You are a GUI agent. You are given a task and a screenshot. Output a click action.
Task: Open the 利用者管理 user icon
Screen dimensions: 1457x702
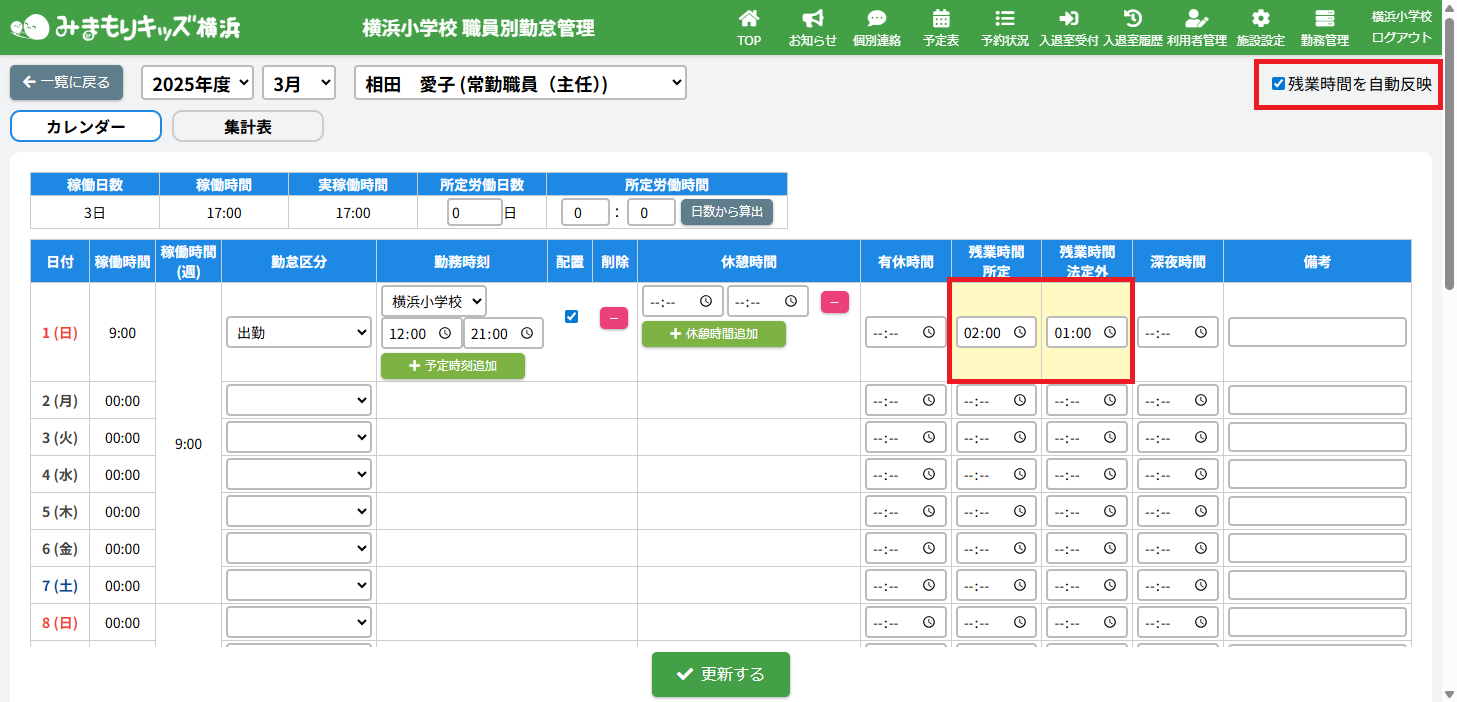pos(1196,19)
